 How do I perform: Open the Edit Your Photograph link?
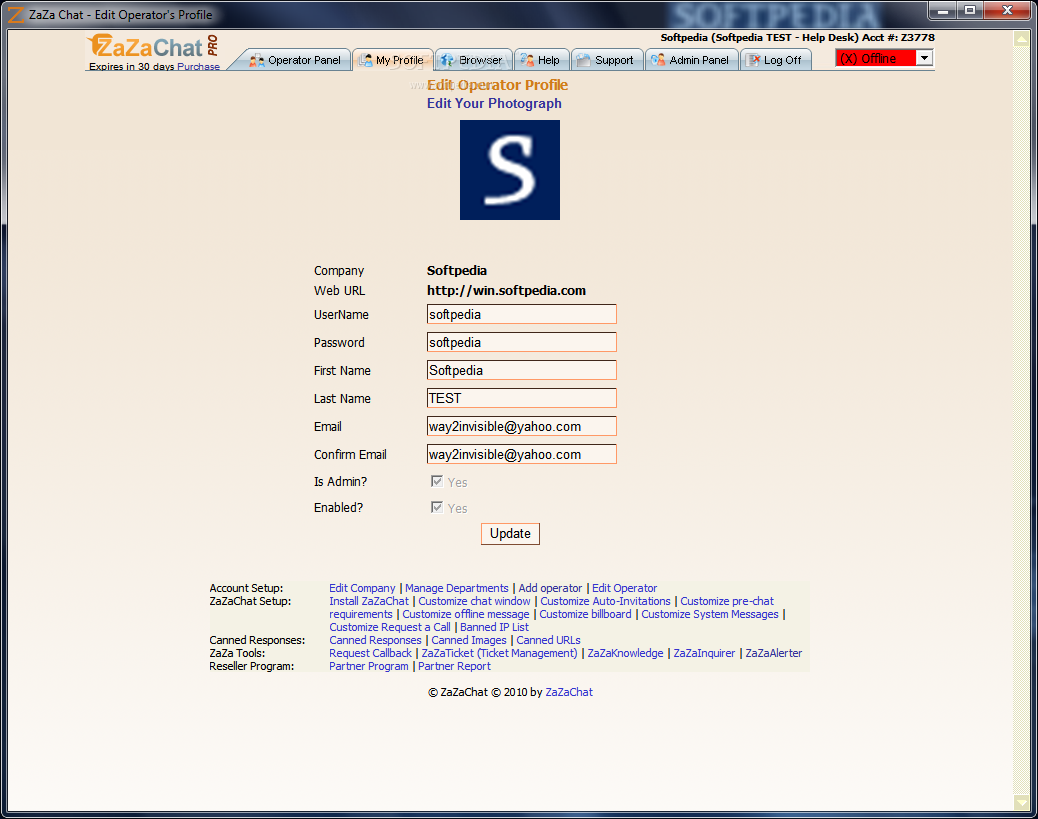click(x=494, y=103)
